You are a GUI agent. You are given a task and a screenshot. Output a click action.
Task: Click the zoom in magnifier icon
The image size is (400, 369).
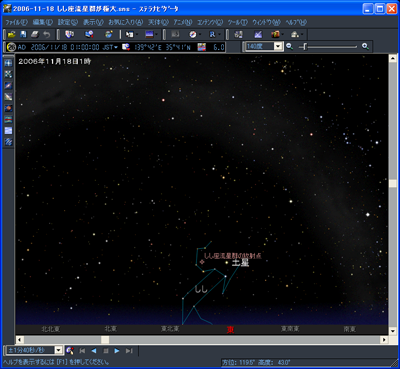click(365, 47)
